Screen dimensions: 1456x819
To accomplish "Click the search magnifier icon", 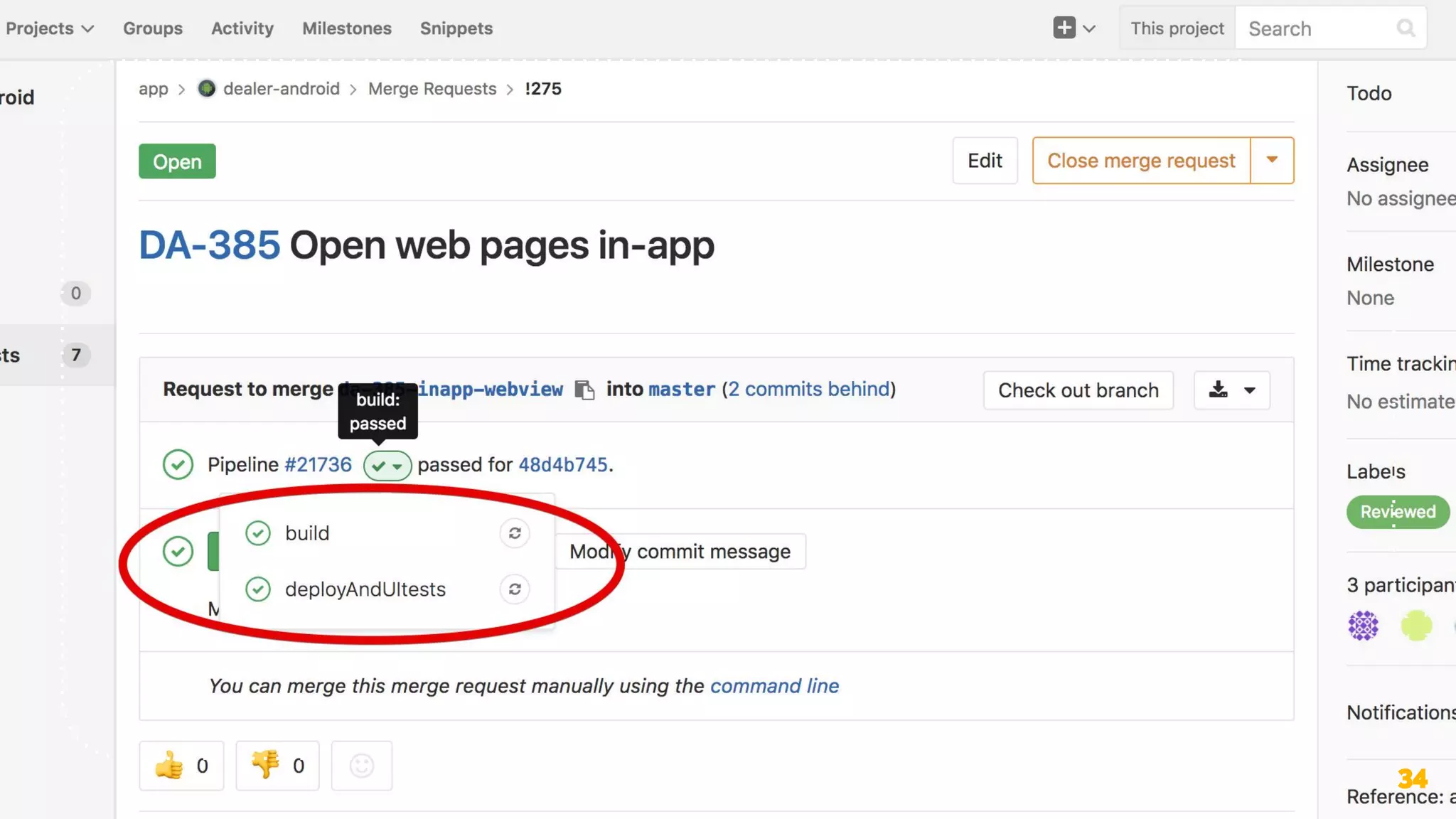I will pyautogui.click(x=1405, y=28).
